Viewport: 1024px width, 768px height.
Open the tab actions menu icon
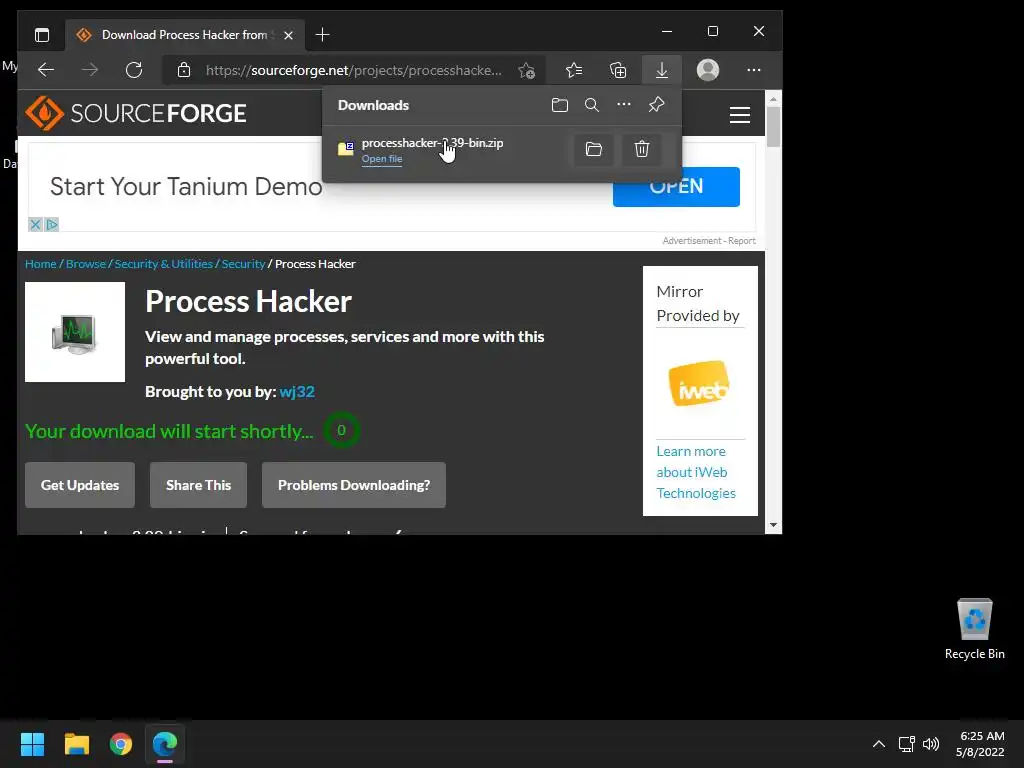coord(42,35)
